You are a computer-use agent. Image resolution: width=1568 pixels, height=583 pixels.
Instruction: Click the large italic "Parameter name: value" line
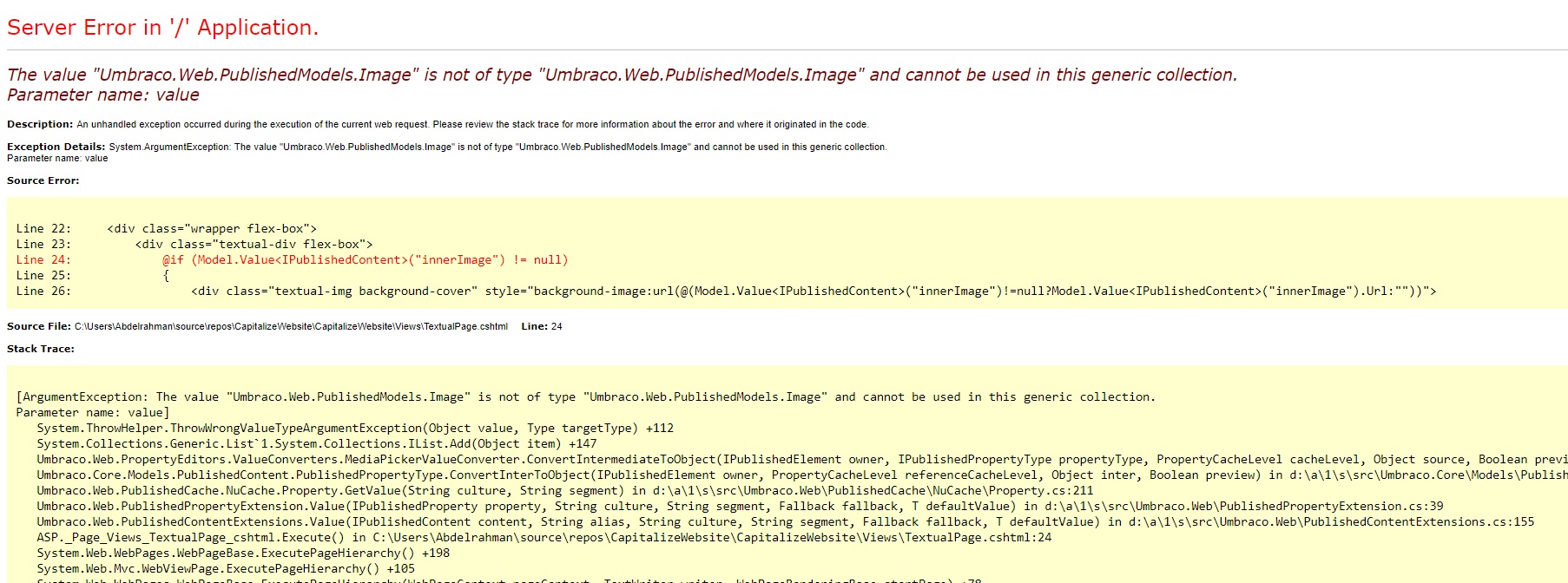pos(103,95)
